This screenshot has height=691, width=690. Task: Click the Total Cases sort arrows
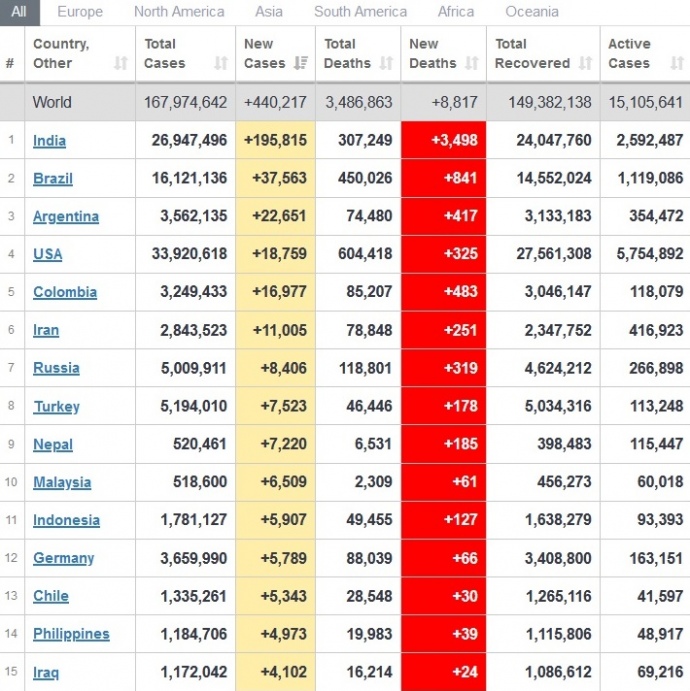coord(221,63)
